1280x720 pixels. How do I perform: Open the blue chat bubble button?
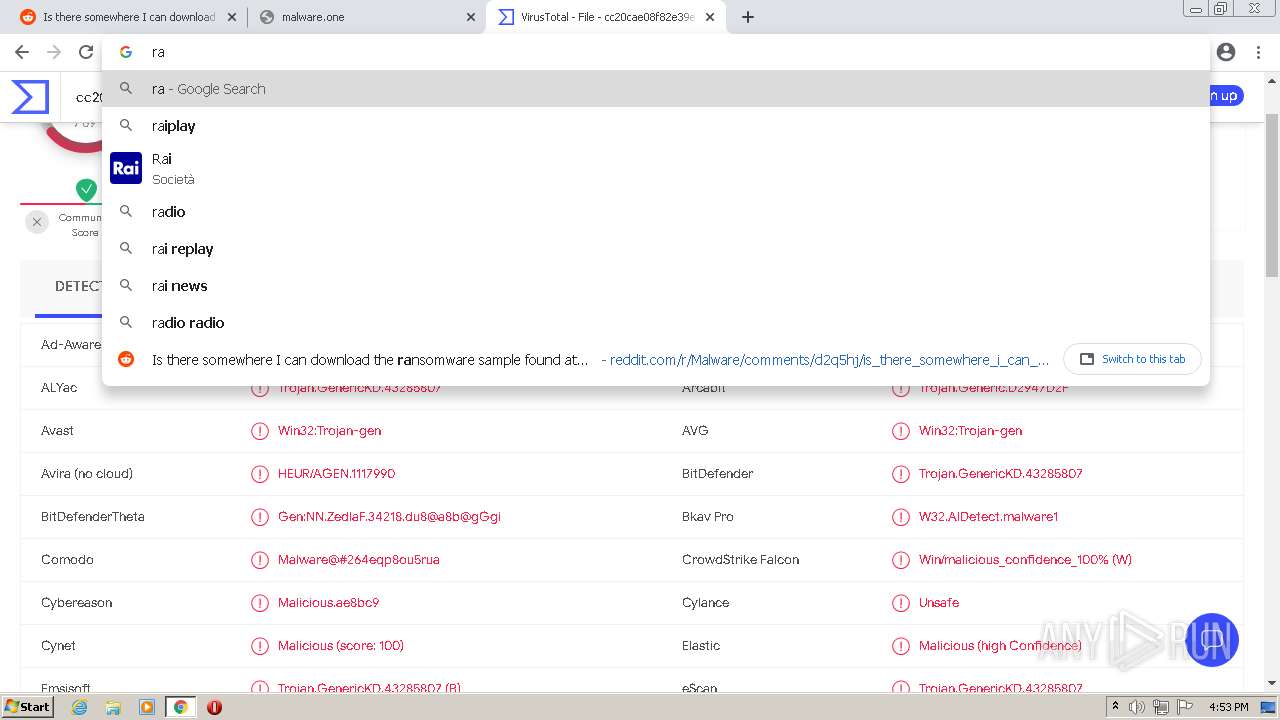click(x=1212, y=640)
